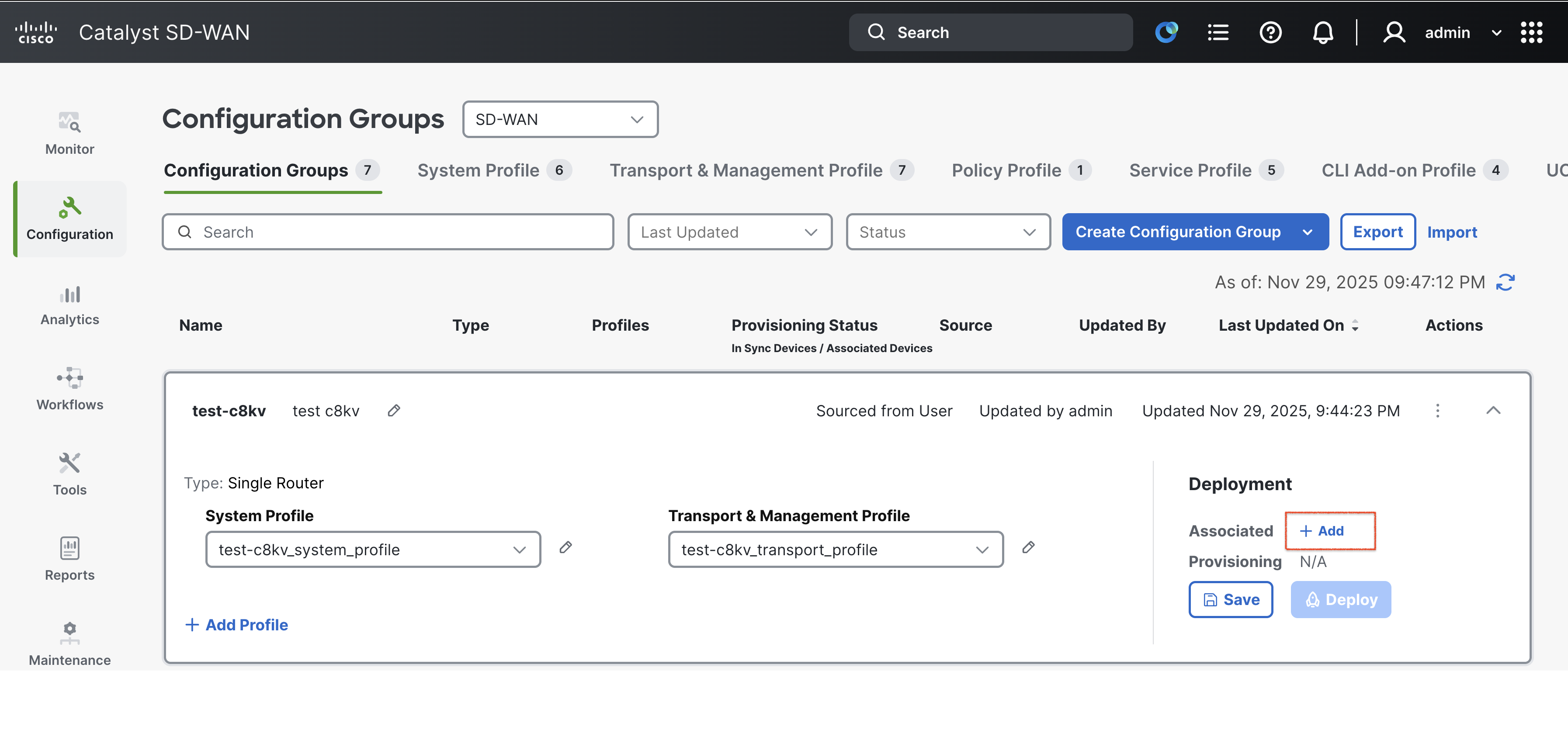The width and height of the screenshot is (1568, 740).
Task: Open the Analytics section
Action: pyautogui.click(x=69, y=304)
